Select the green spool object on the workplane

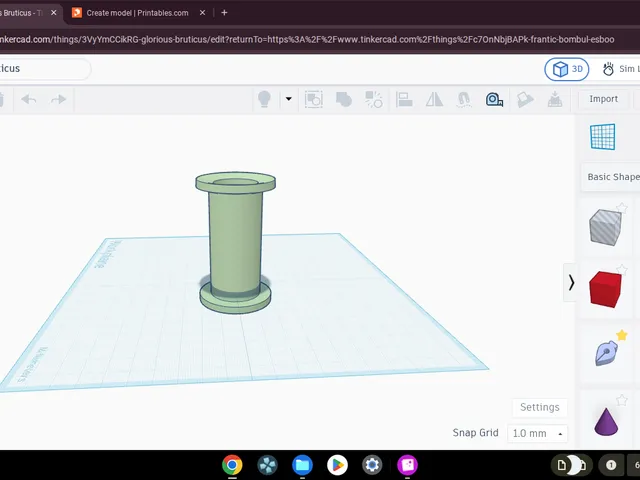click(x=235, y=242)
